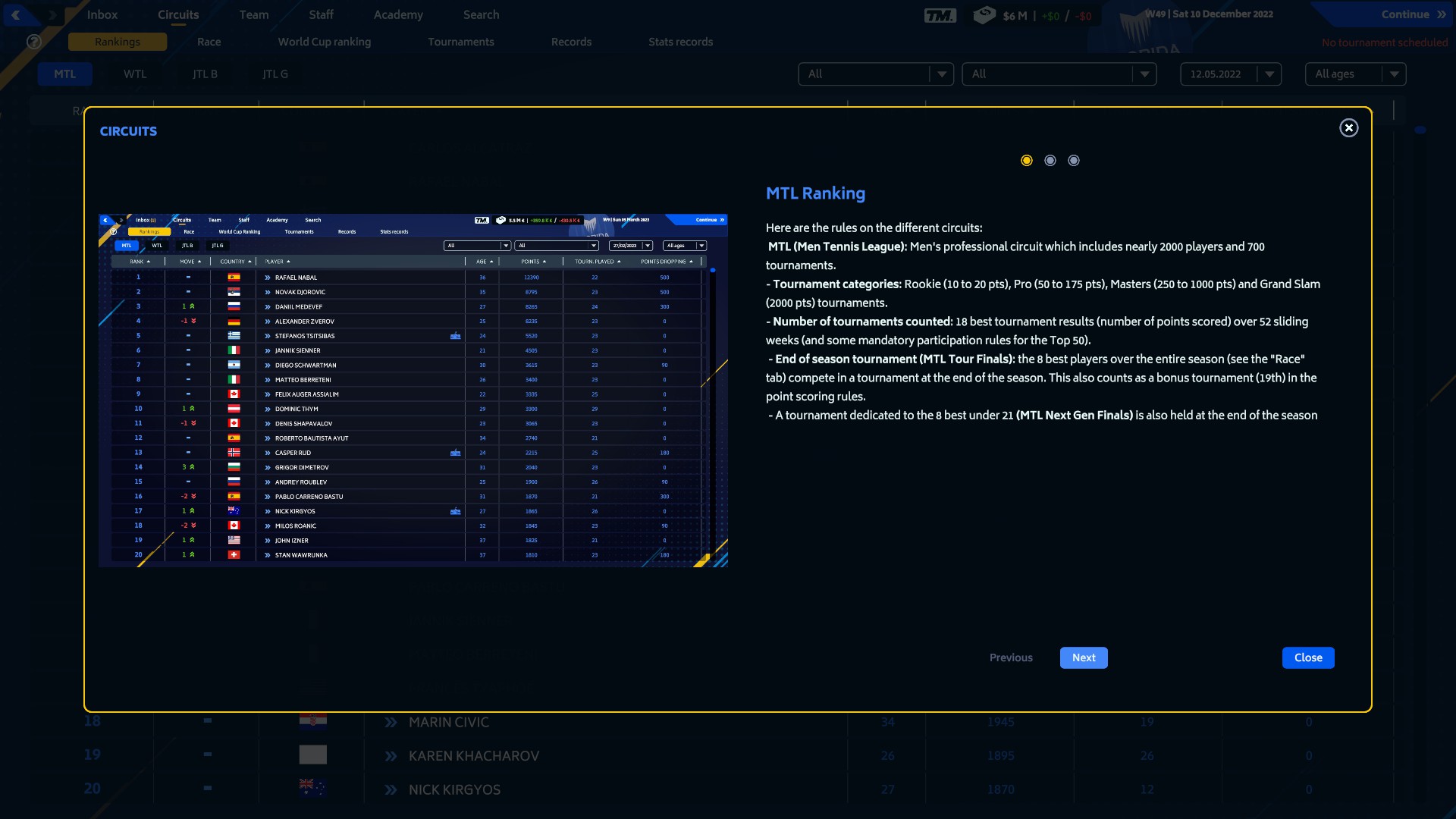Click the No tournament scheduled notice

coord(1385,42)
